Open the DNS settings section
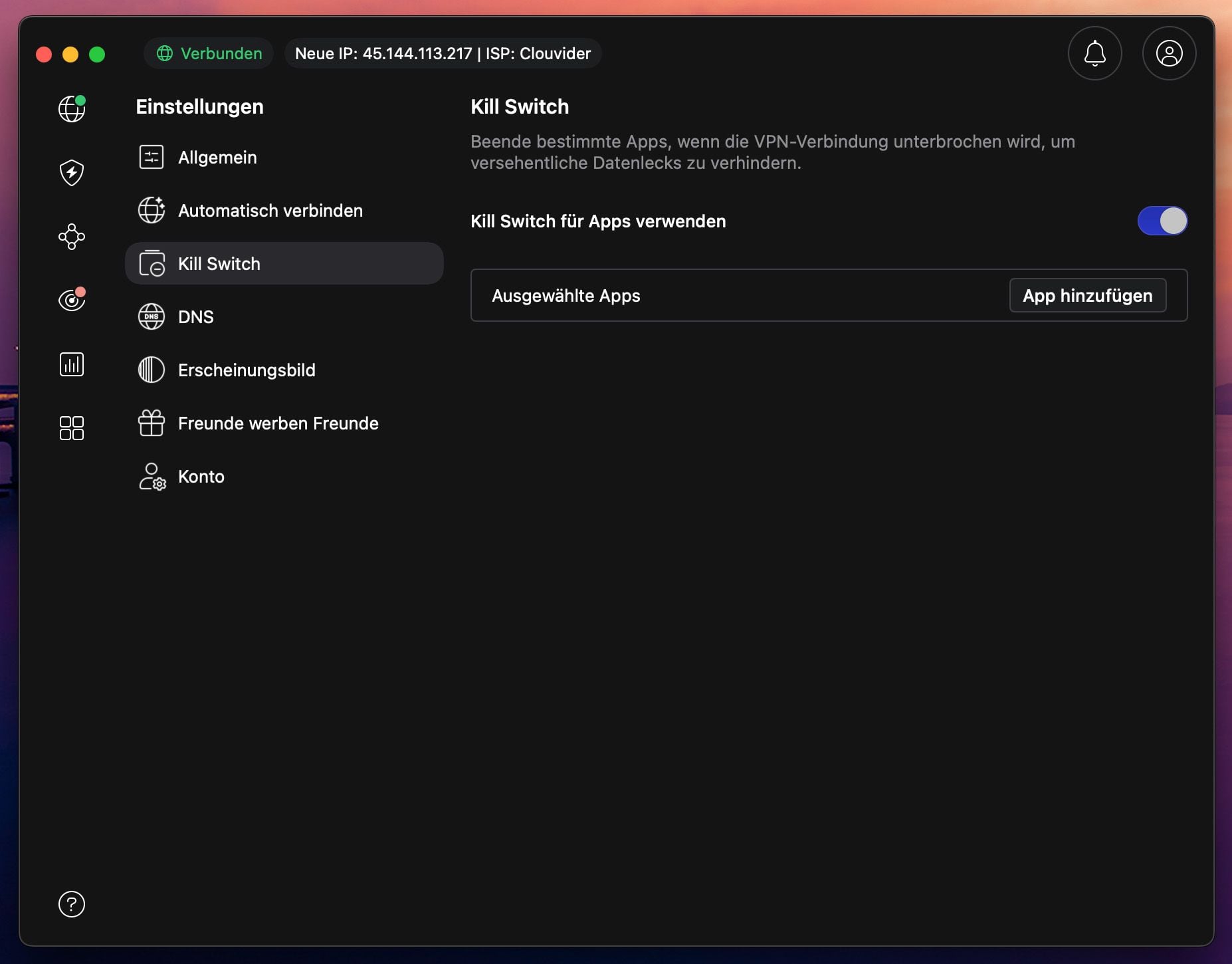The image size is (1232, 964). [194, 316]
